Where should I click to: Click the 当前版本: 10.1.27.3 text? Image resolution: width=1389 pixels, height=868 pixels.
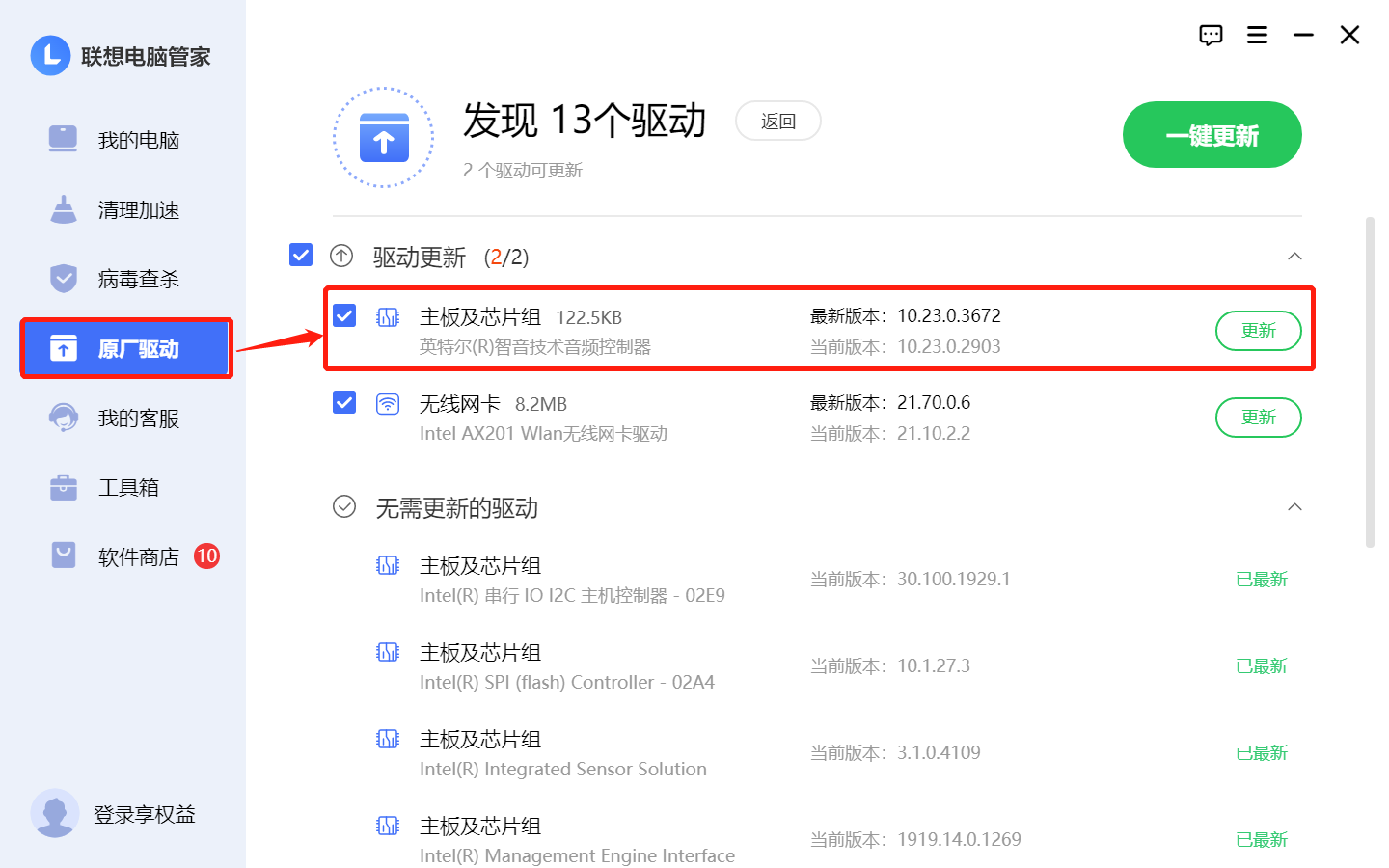pos(890,666)
